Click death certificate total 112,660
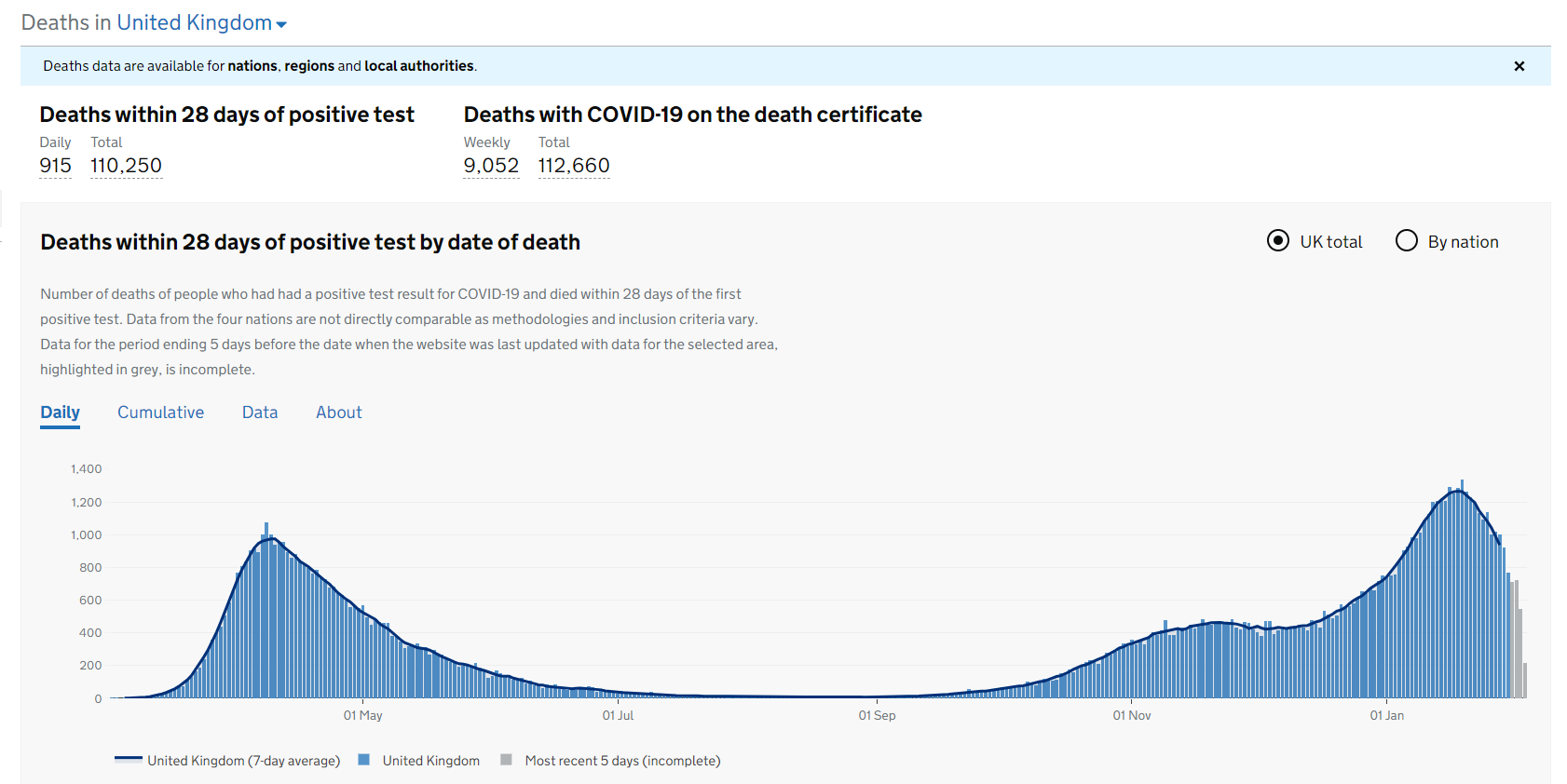Image resolution: width=1567 pixels, height=784 pixels. click(x=574, y=166)
